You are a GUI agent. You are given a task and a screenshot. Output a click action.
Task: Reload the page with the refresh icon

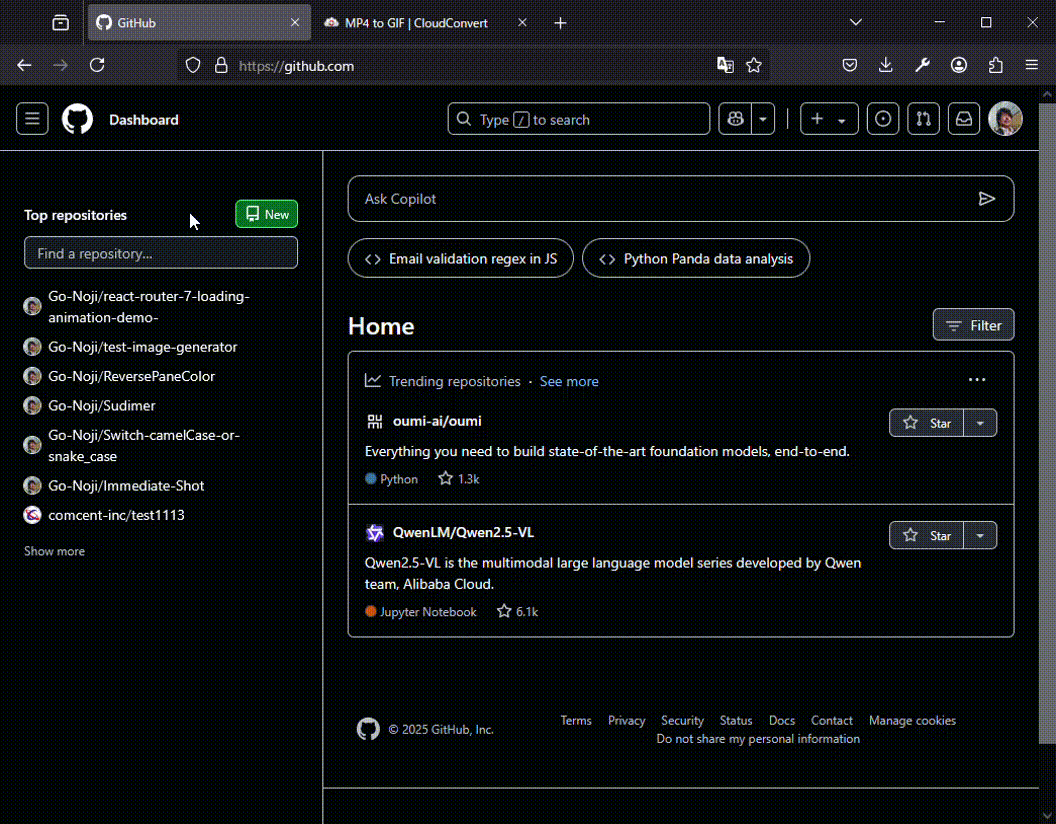pos(97,65)
